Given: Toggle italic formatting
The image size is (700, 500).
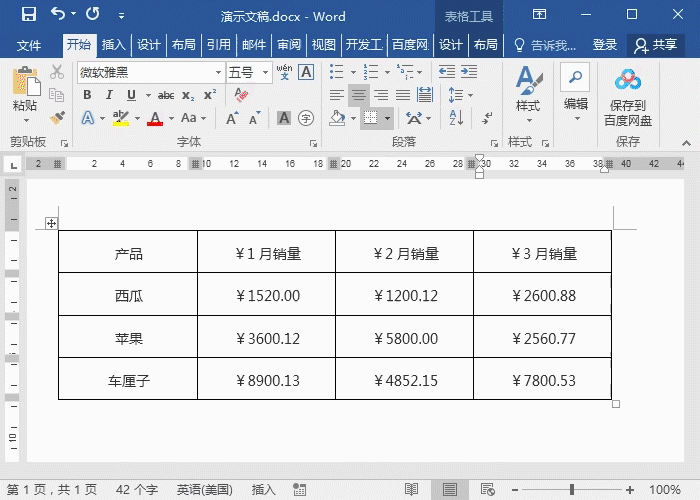Looking at the screenshot, I should click(109, 95).
